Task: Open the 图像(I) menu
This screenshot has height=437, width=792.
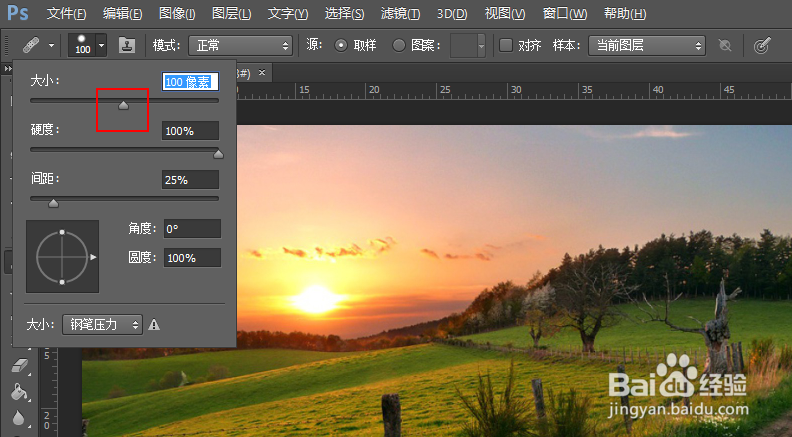Action: [x=177, y=14]
